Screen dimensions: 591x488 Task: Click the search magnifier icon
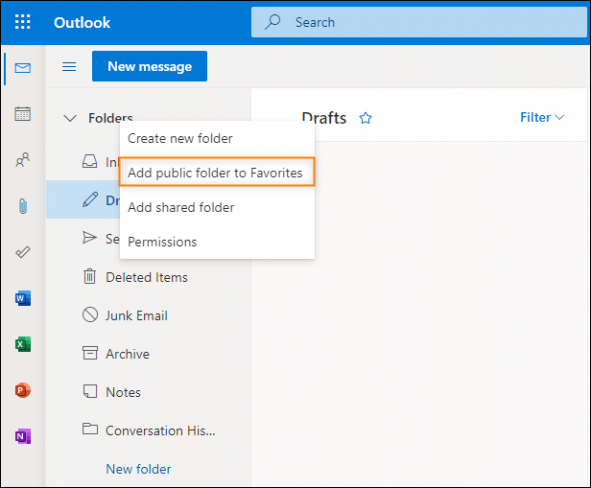(272, 22)
